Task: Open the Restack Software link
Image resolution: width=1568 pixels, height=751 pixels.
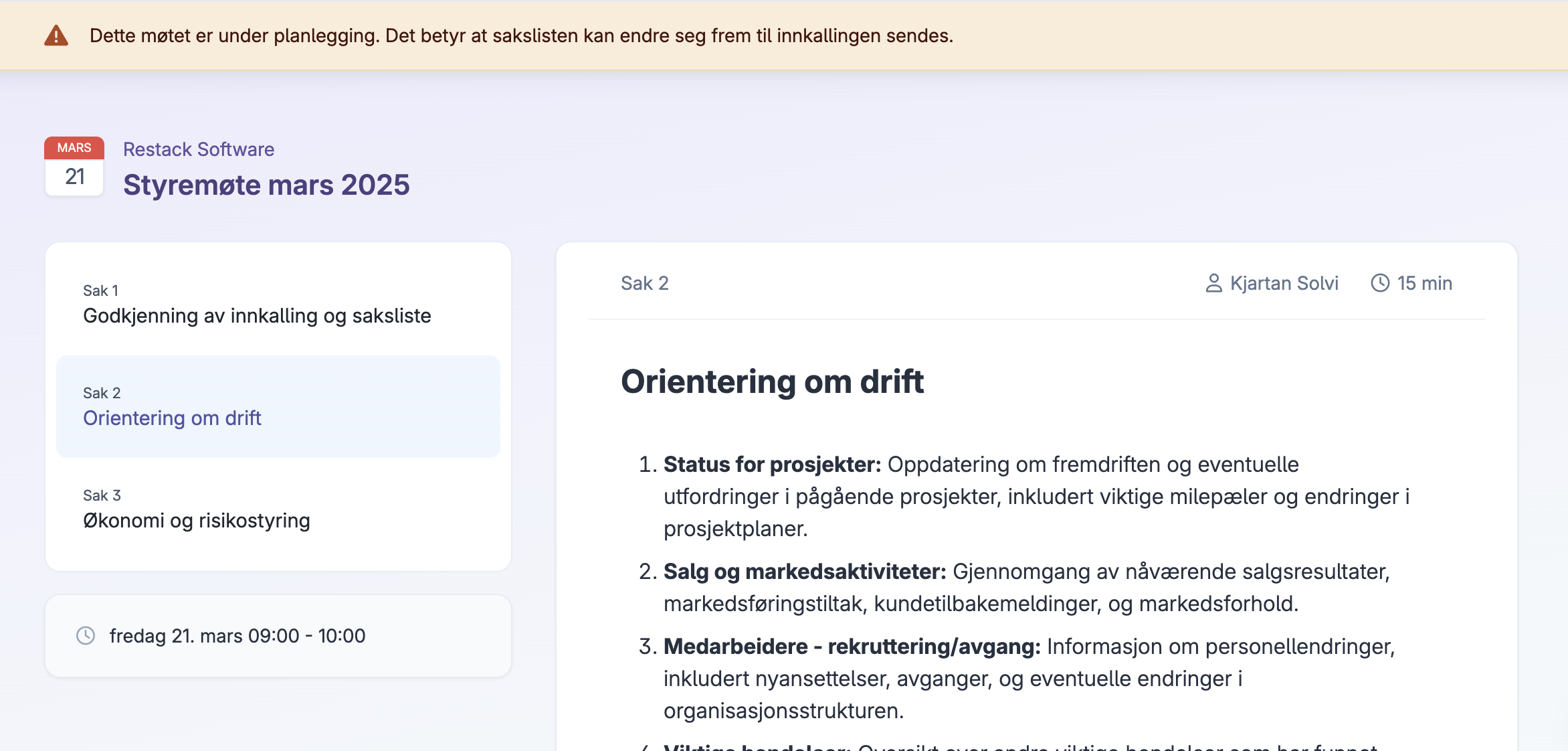Action: (x=199, y=149)
